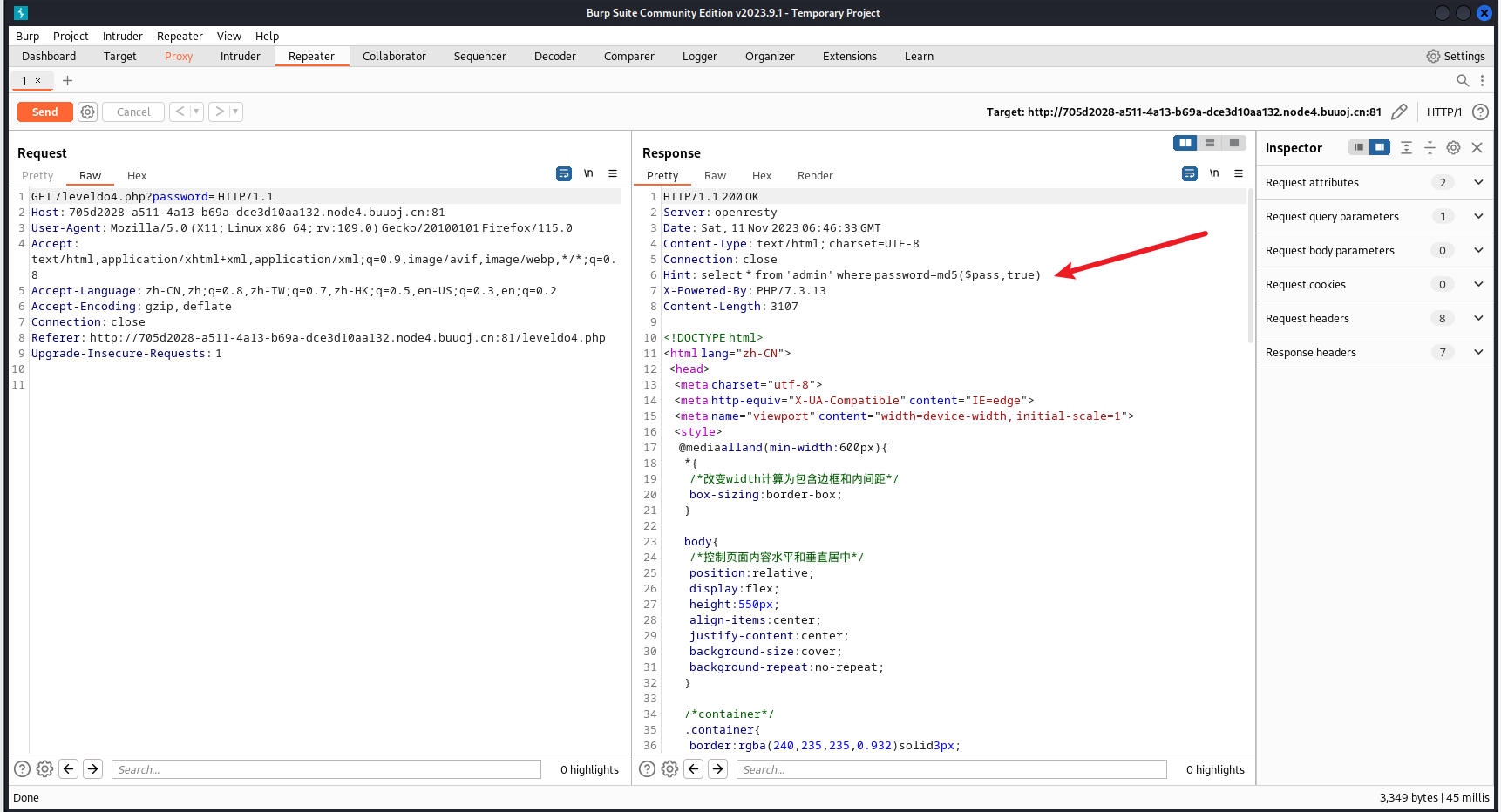Switch to Collaborator tab
This screenshot has width=1501, height=812.
point(394,56)
